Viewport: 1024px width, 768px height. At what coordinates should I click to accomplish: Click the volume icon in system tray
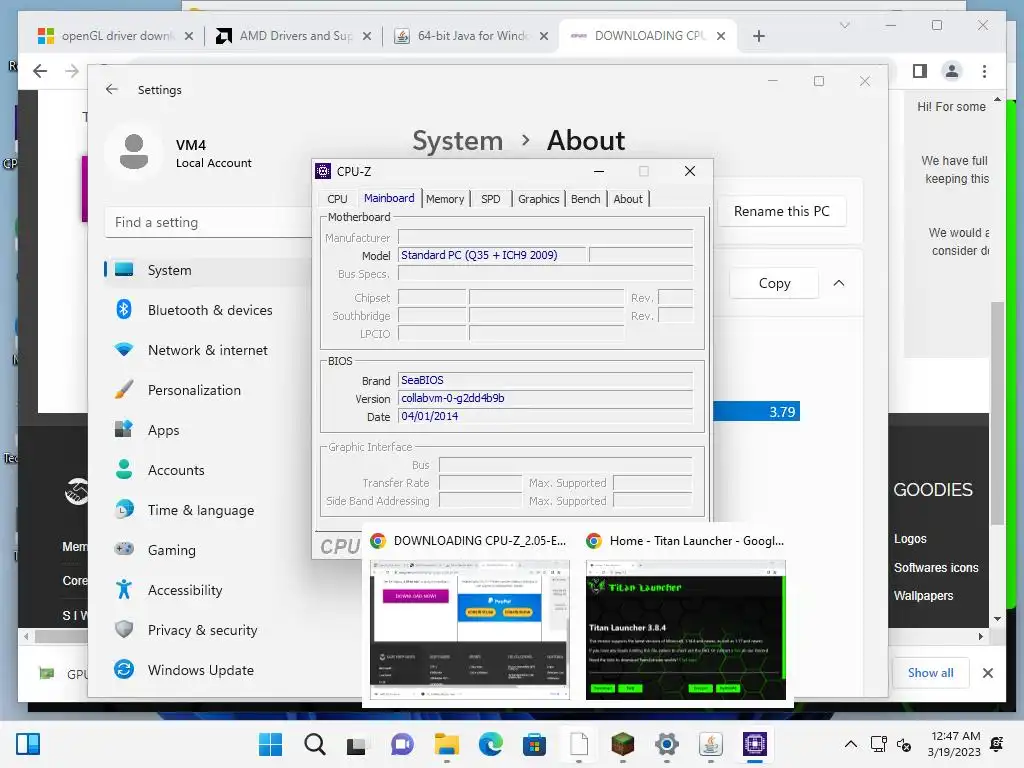904,744
